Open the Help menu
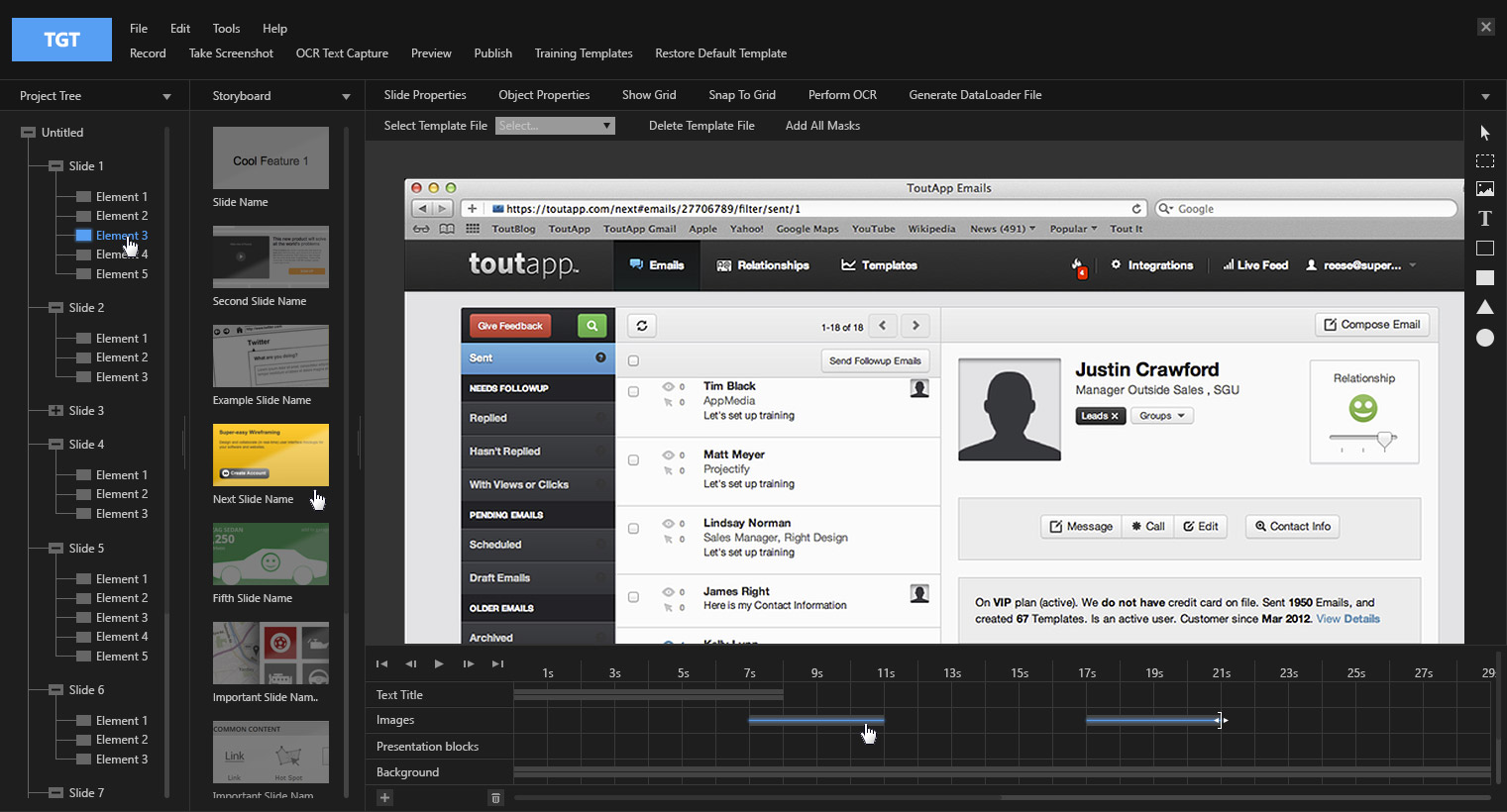The height and width of the screenshot is (812, 1507). pyautogui.click(x=274, y=29)
